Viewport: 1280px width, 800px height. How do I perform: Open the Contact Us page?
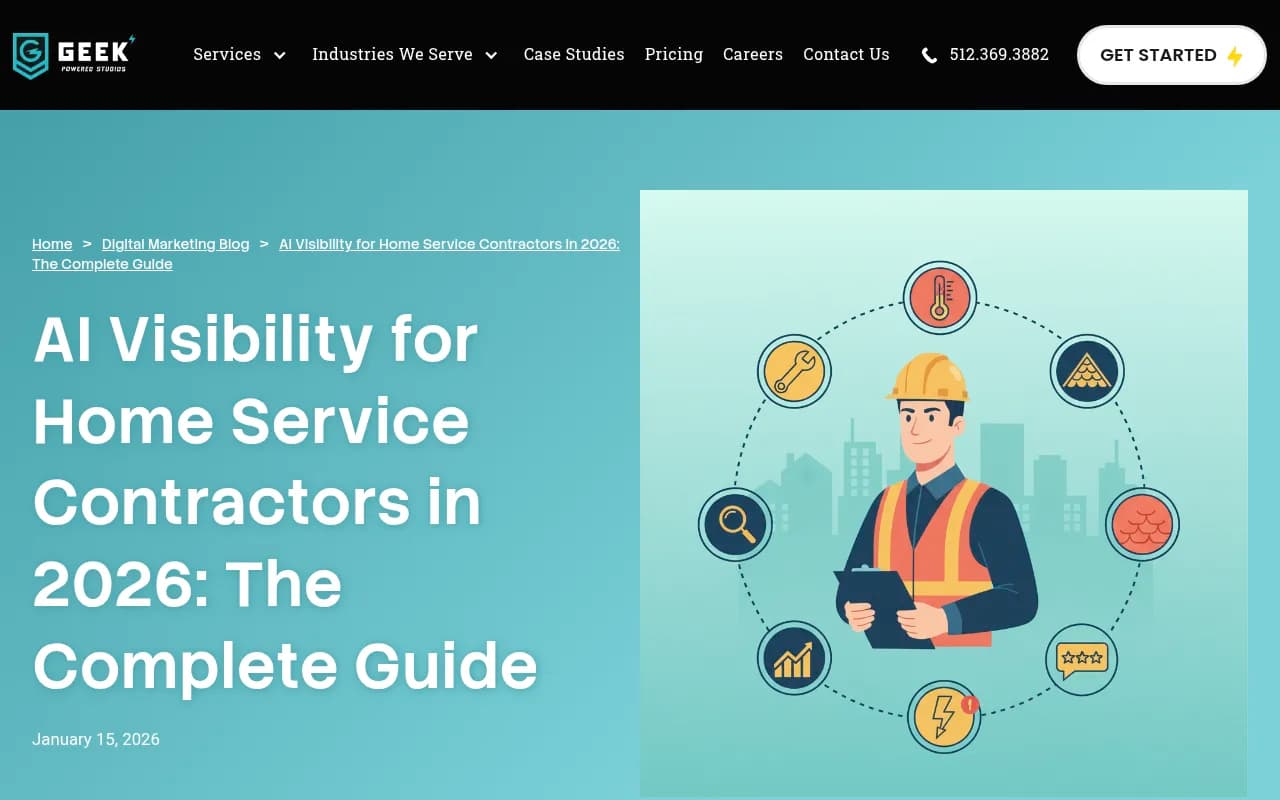(x=846, y=54)
